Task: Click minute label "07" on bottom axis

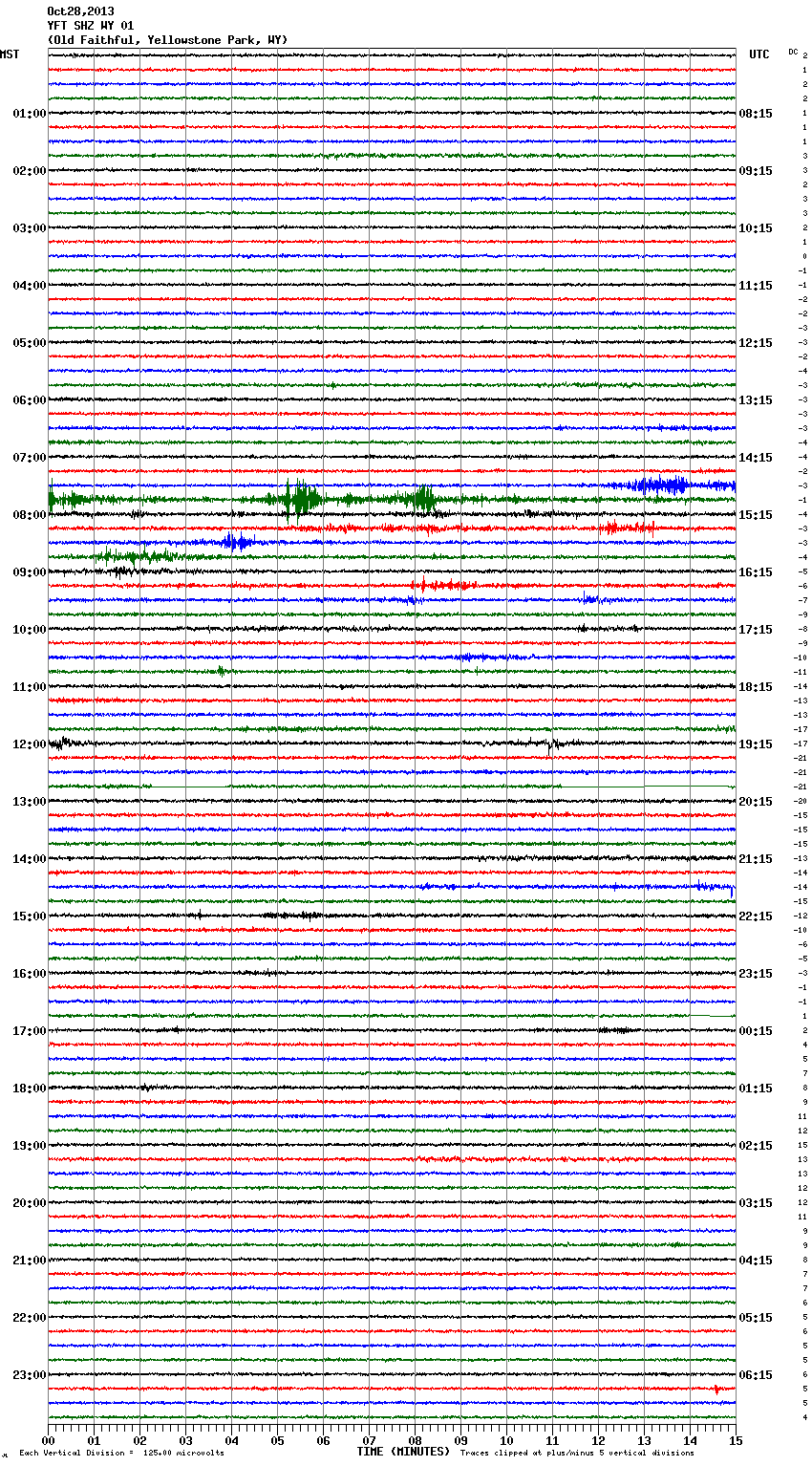Action: point(369,1440)
